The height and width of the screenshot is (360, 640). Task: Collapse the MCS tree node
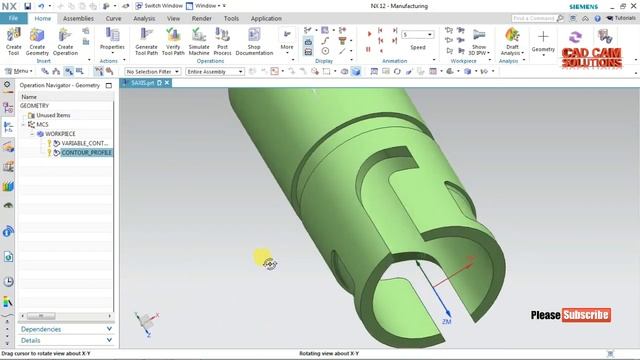click(23, 124)
